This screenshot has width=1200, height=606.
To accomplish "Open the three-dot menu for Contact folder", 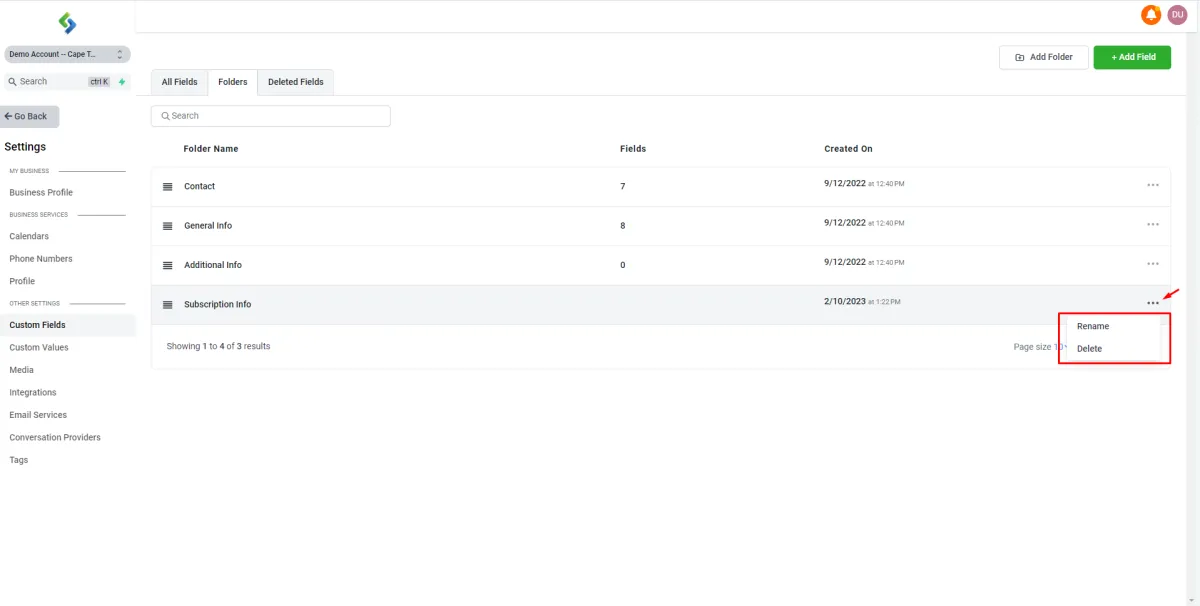I will tap(1153, 185).
